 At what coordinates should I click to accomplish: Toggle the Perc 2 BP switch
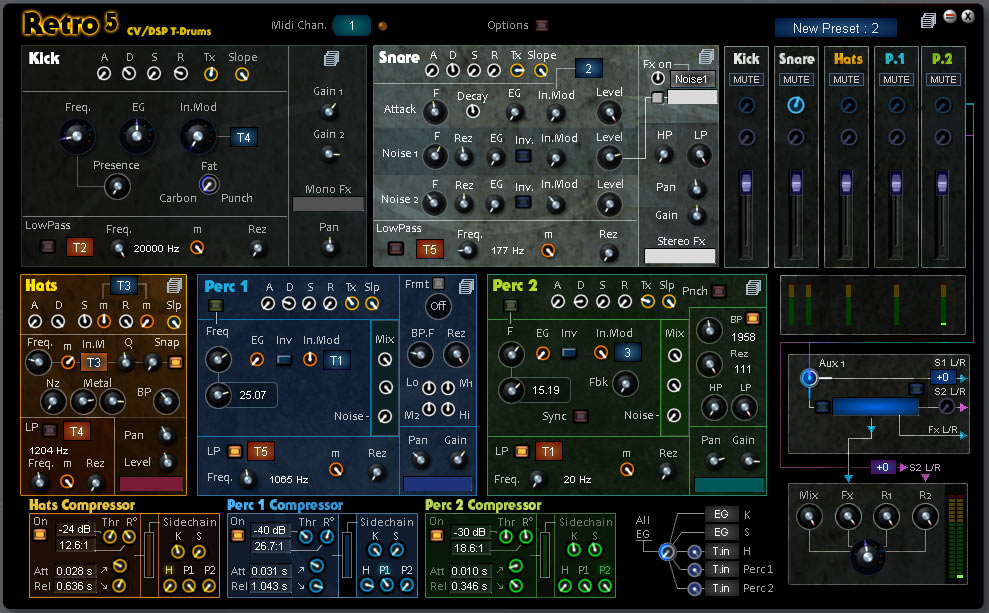click(x=752, y=318)
